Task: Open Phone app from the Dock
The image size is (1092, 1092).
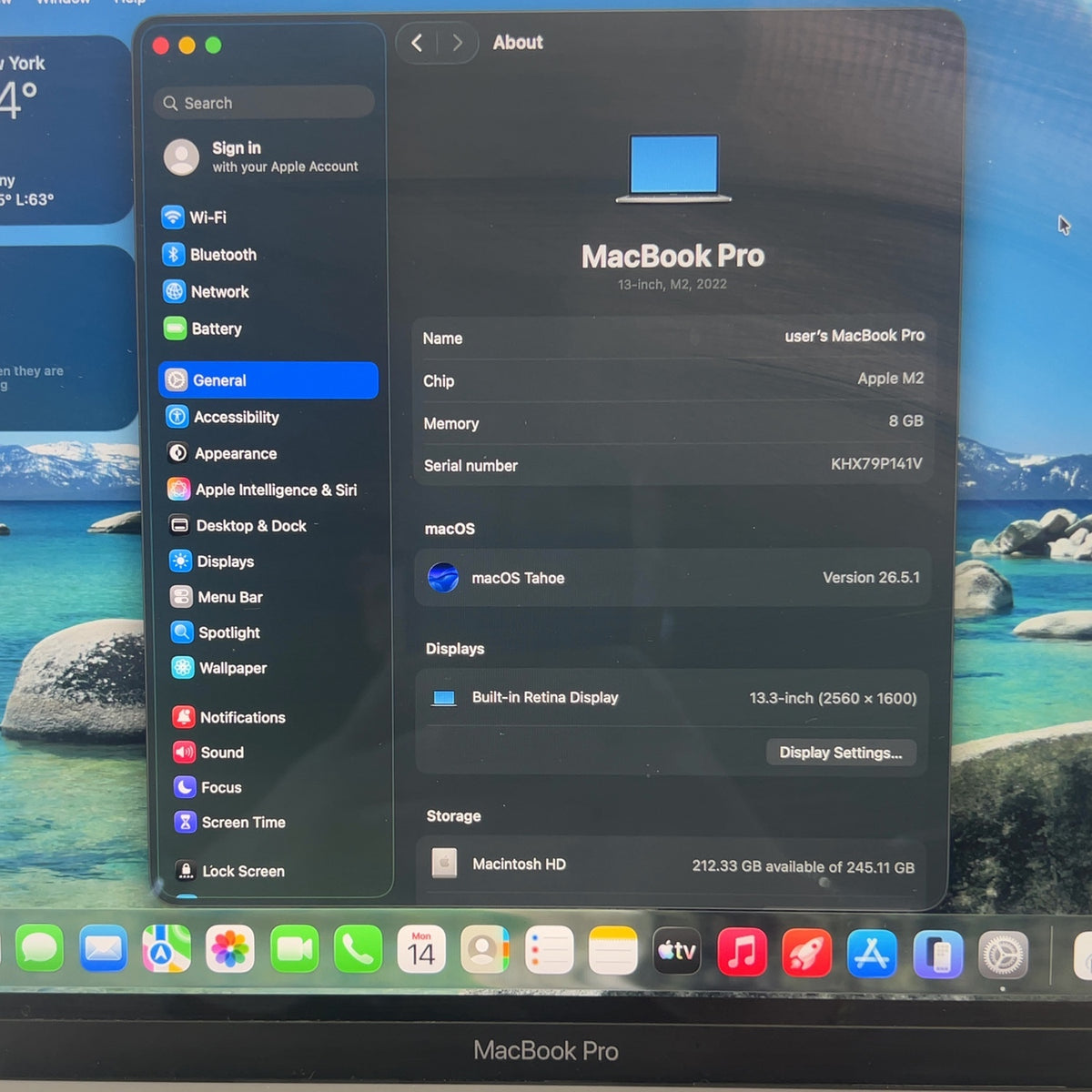Action: click(x=358, y=950)
